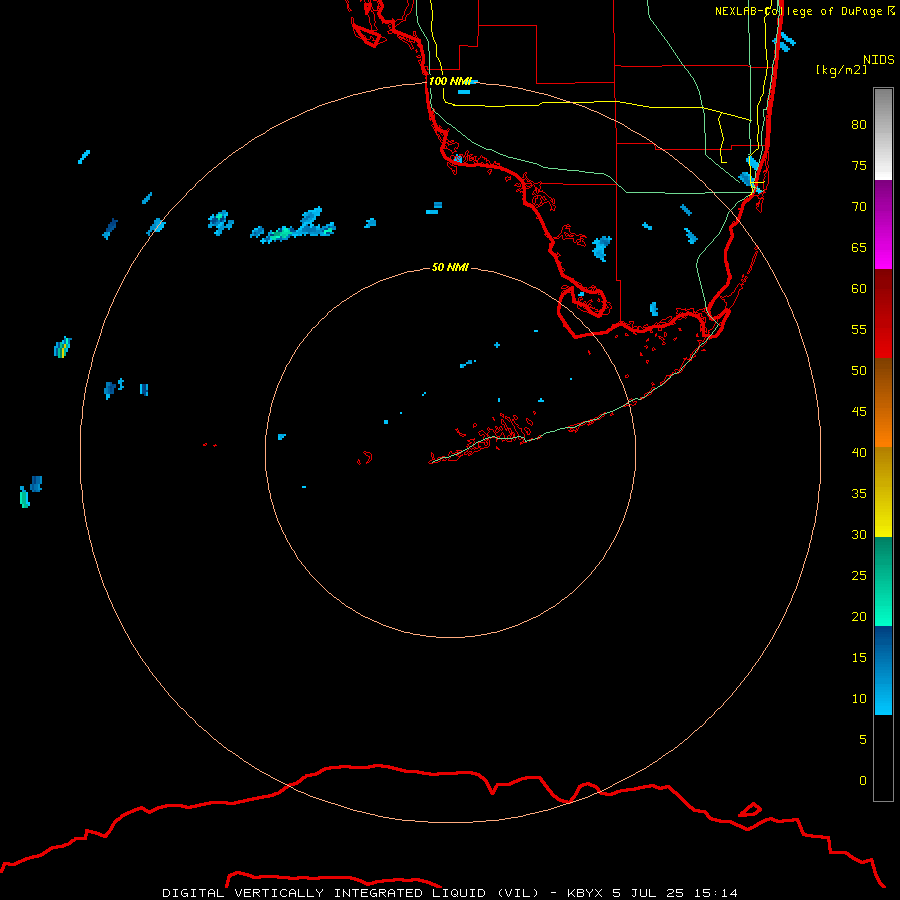900x900 pixels.
Task: Select the orange-brown segment of the color bar
Action: pos(883,403)
